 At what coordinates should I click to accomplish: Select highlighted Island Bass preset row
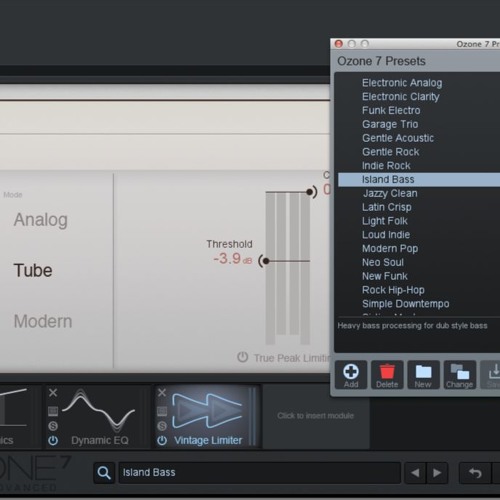419,179
